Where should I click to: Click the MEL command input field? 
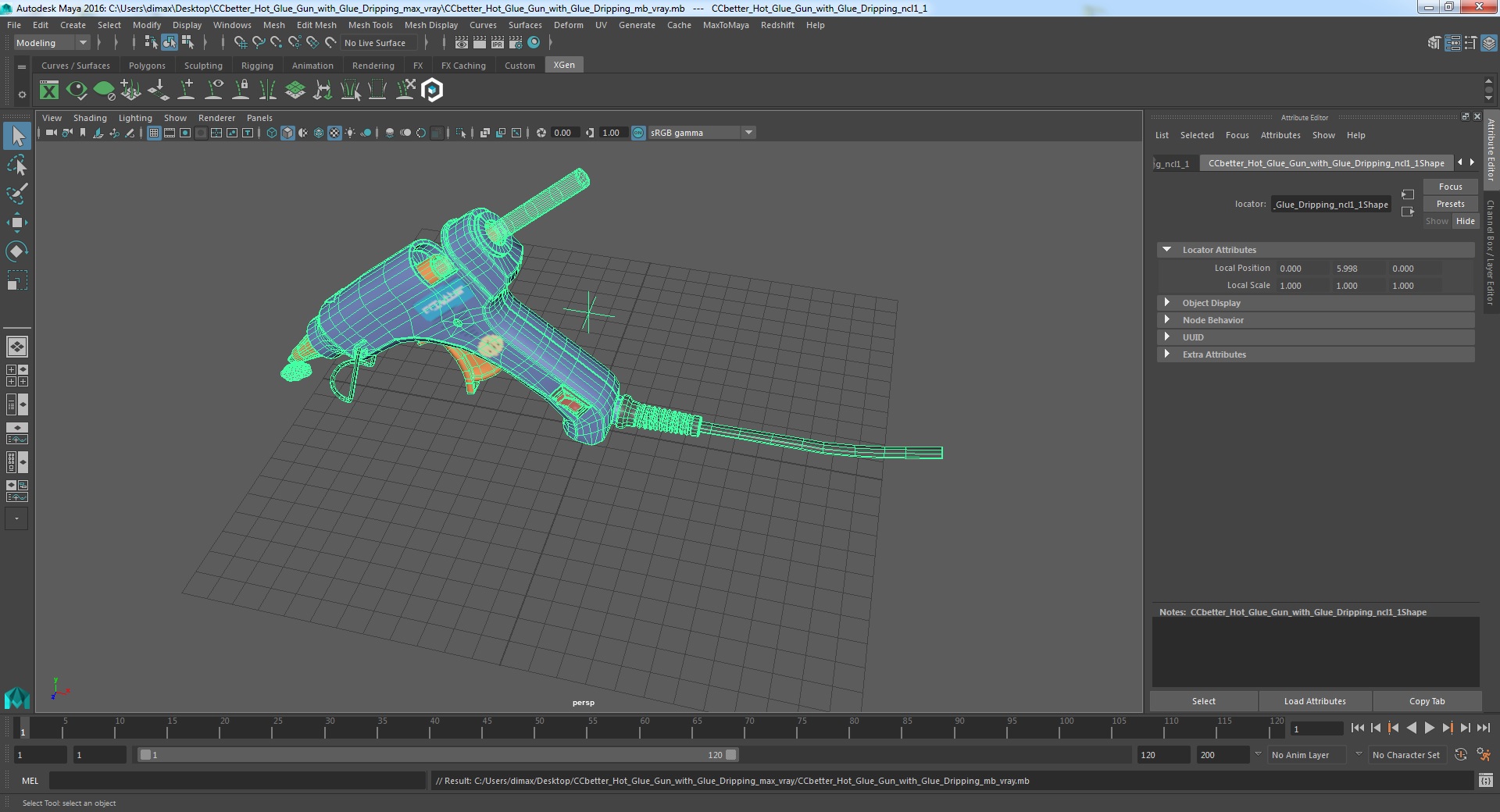click(x=237, y=780)
